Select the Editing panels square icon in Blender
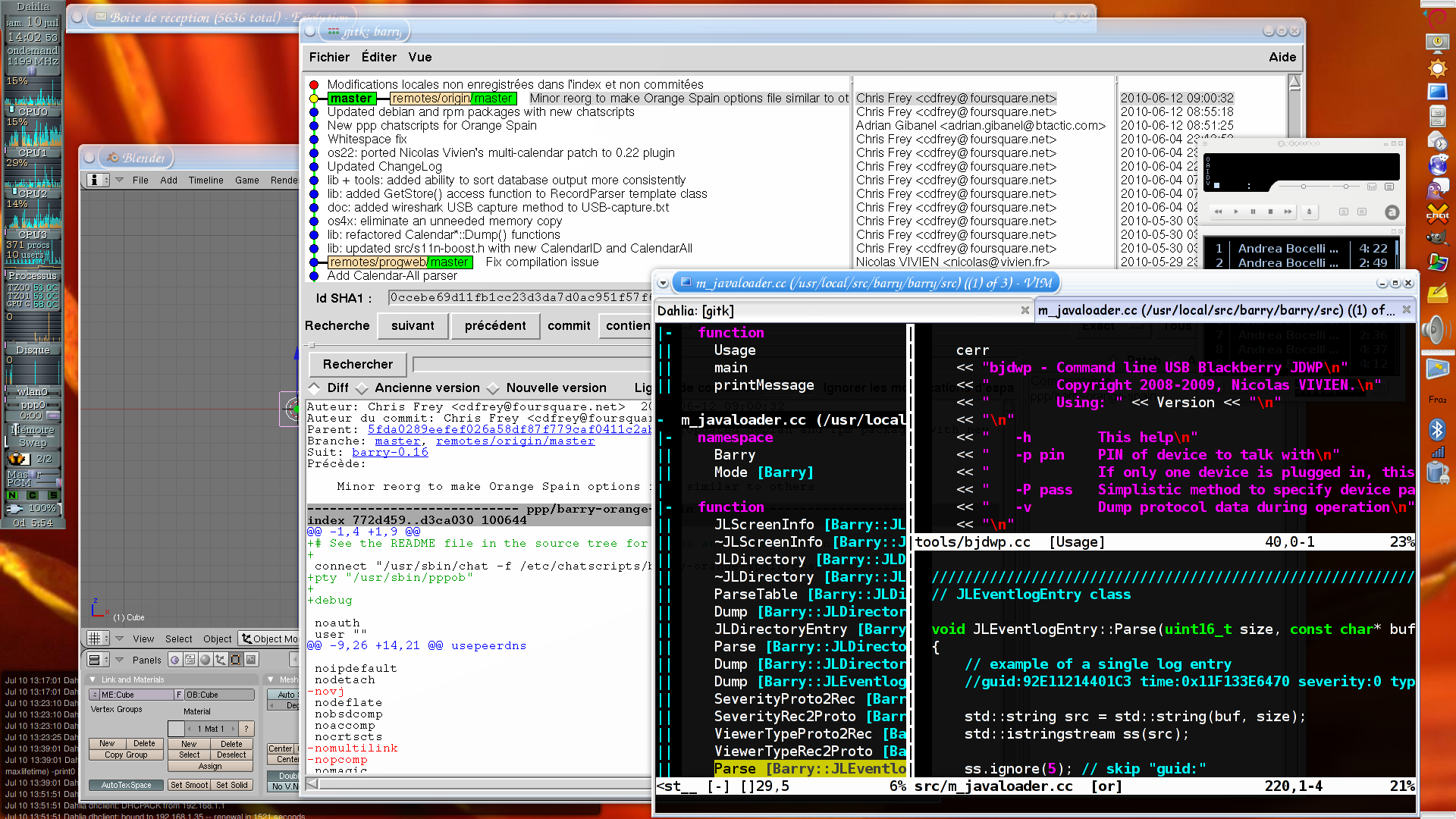1456x819 pixels. [235, 660]
